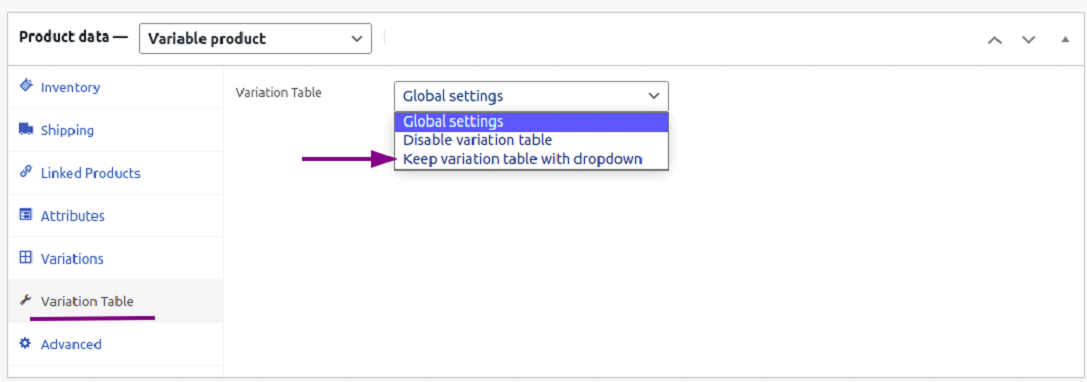Viewport: 1087px width, 382px height.
Task: Open the Inventory tab
Action: pos(115,87)
